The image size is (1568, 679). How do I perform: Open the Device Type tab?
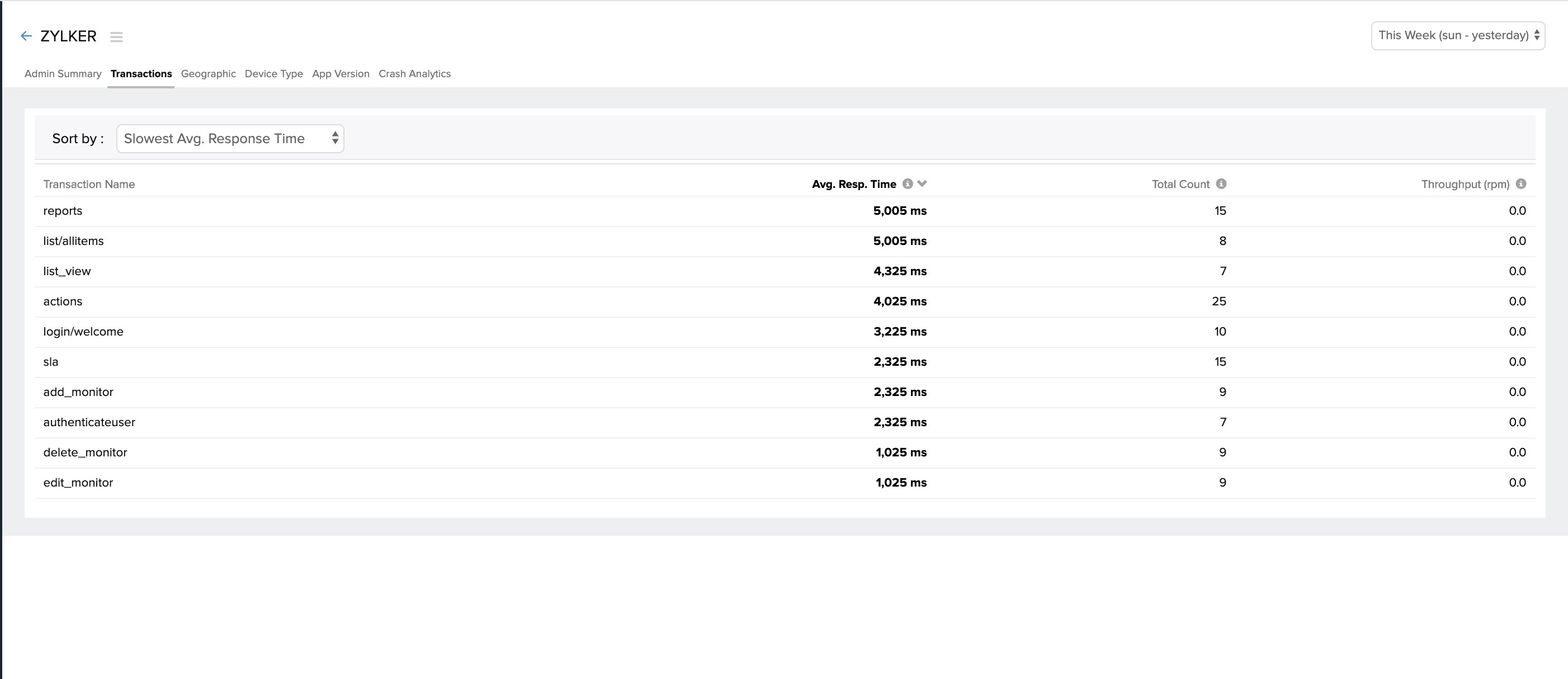pyautogui.click(x=273, y=74)
